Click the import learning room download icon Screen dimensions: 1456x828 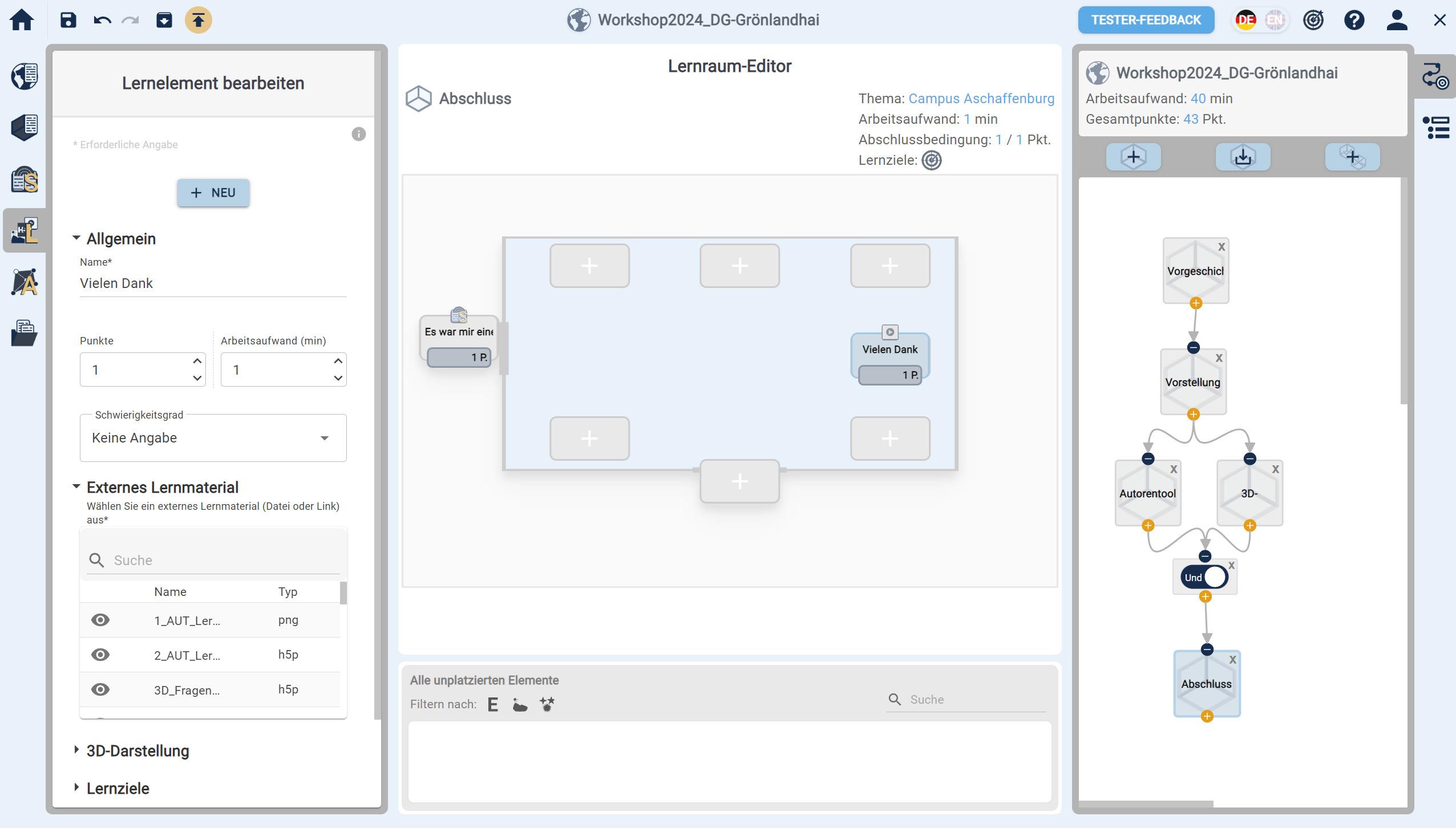[1243, 157]
